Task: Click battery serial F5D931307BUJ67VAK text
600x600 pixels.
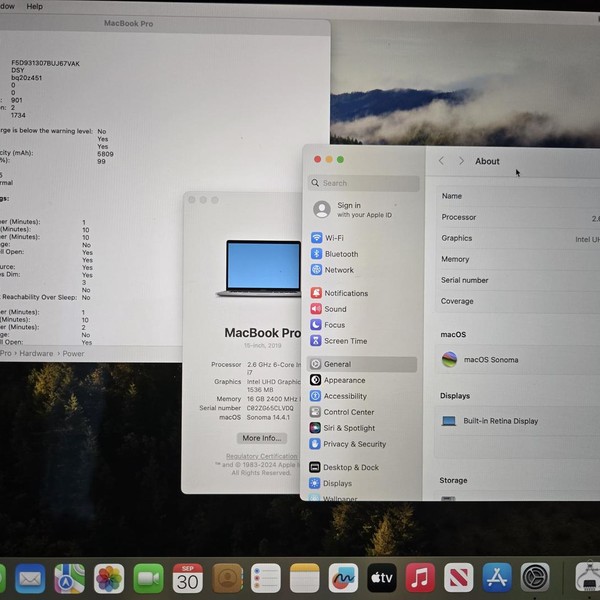Action: (46, 63)
